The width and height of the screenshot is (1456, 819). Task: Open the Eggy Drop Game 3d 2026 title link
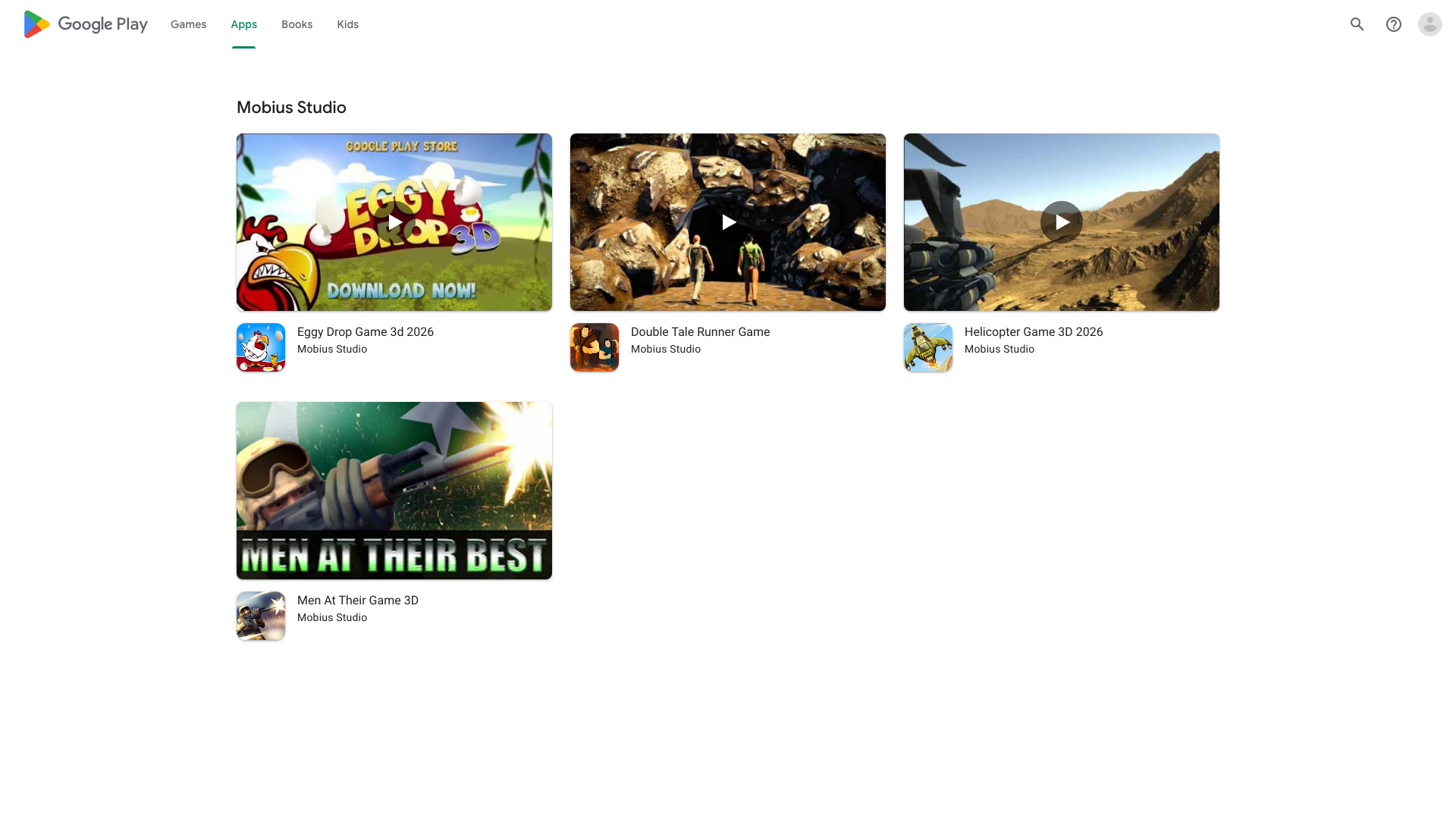pos(366,332)
